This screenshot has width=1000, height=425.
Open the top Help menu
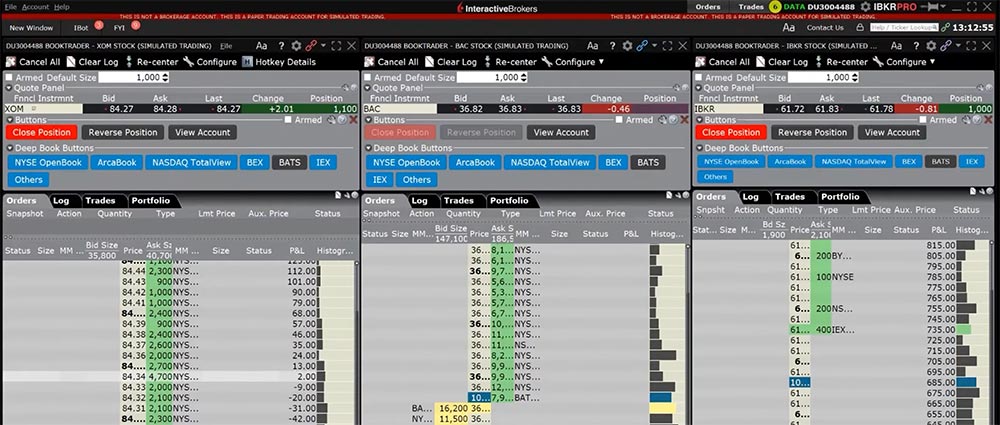(62, 7)
